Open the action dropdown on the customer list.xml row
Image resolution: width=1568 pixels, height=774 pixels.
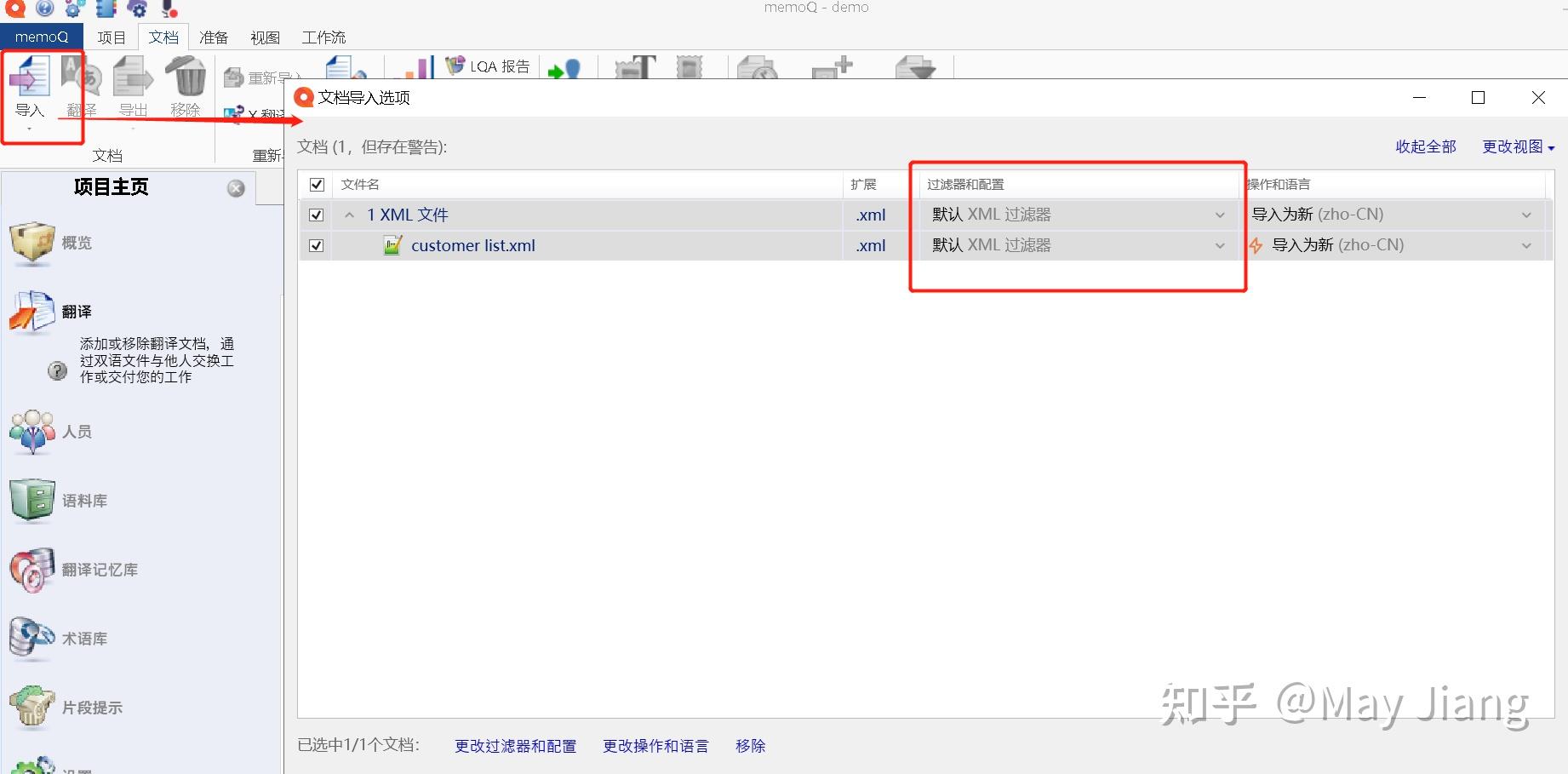click(1526, 245)
